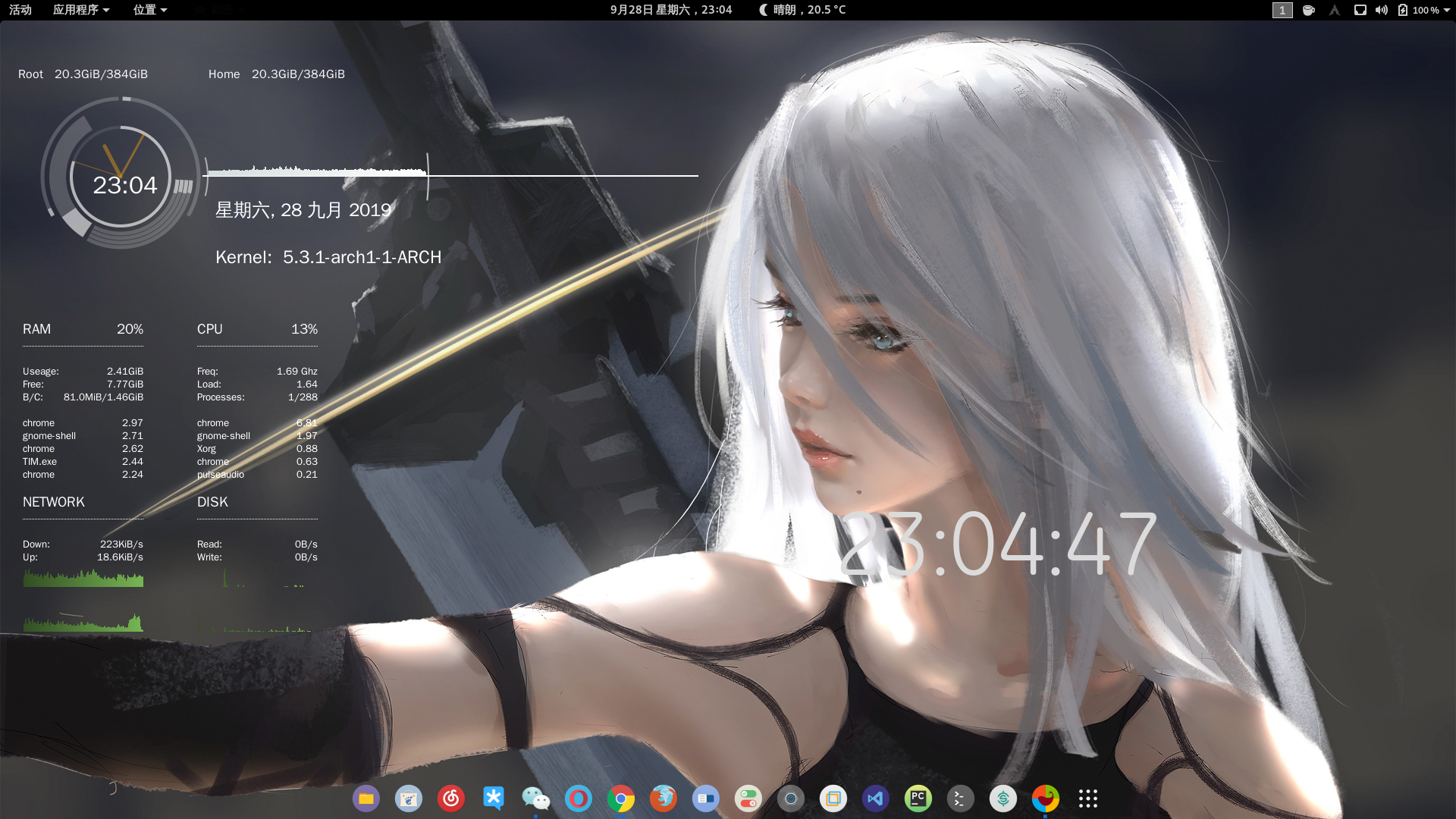Click the Kernel 5.3.1-arch1-1-ARCH text
1456x819 pixels.
(x=328, y=257)
